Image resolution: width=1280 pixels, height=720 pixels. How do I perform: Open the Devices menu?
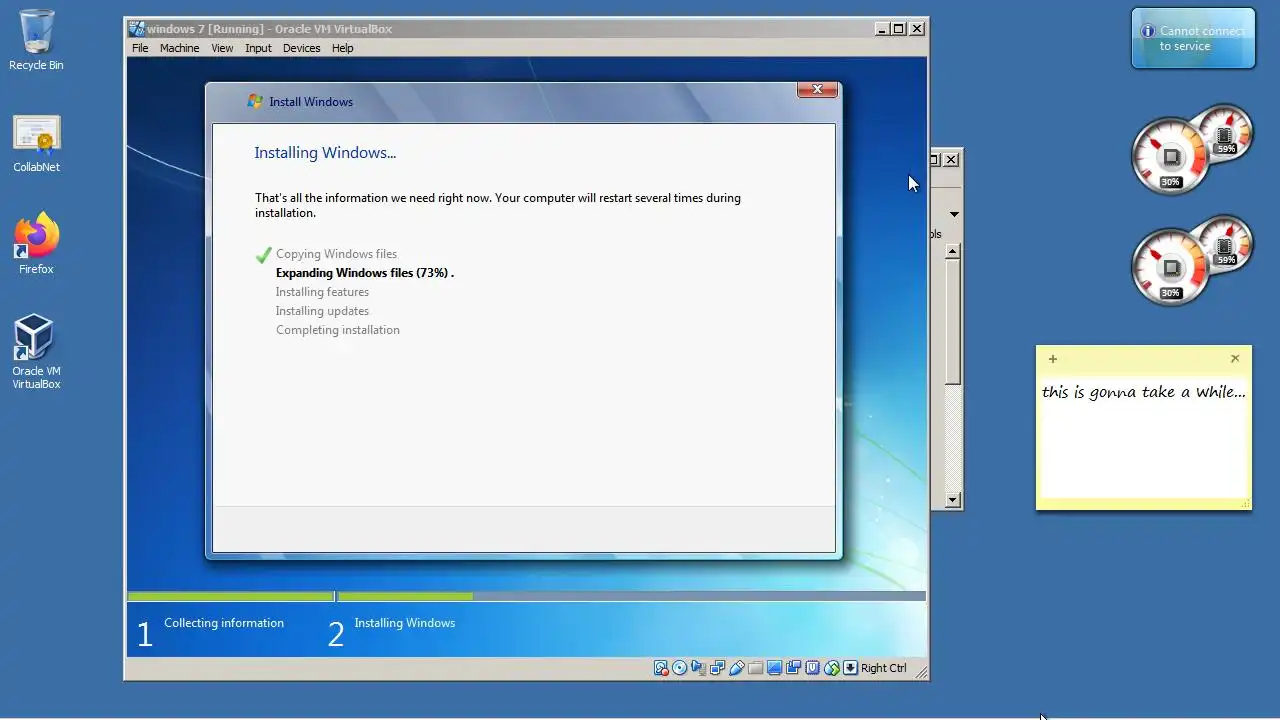tap(301, 48)
